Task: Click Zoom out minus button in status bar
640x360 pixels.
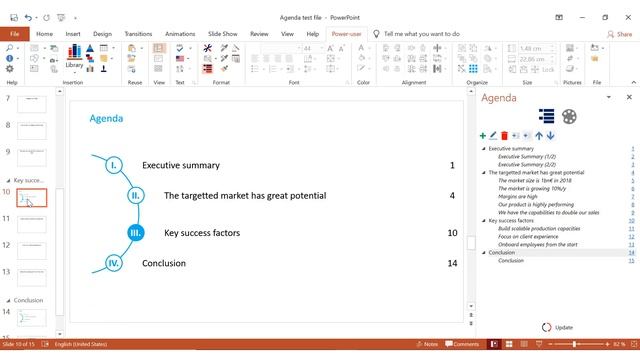Action: click(x=550, y=344)
